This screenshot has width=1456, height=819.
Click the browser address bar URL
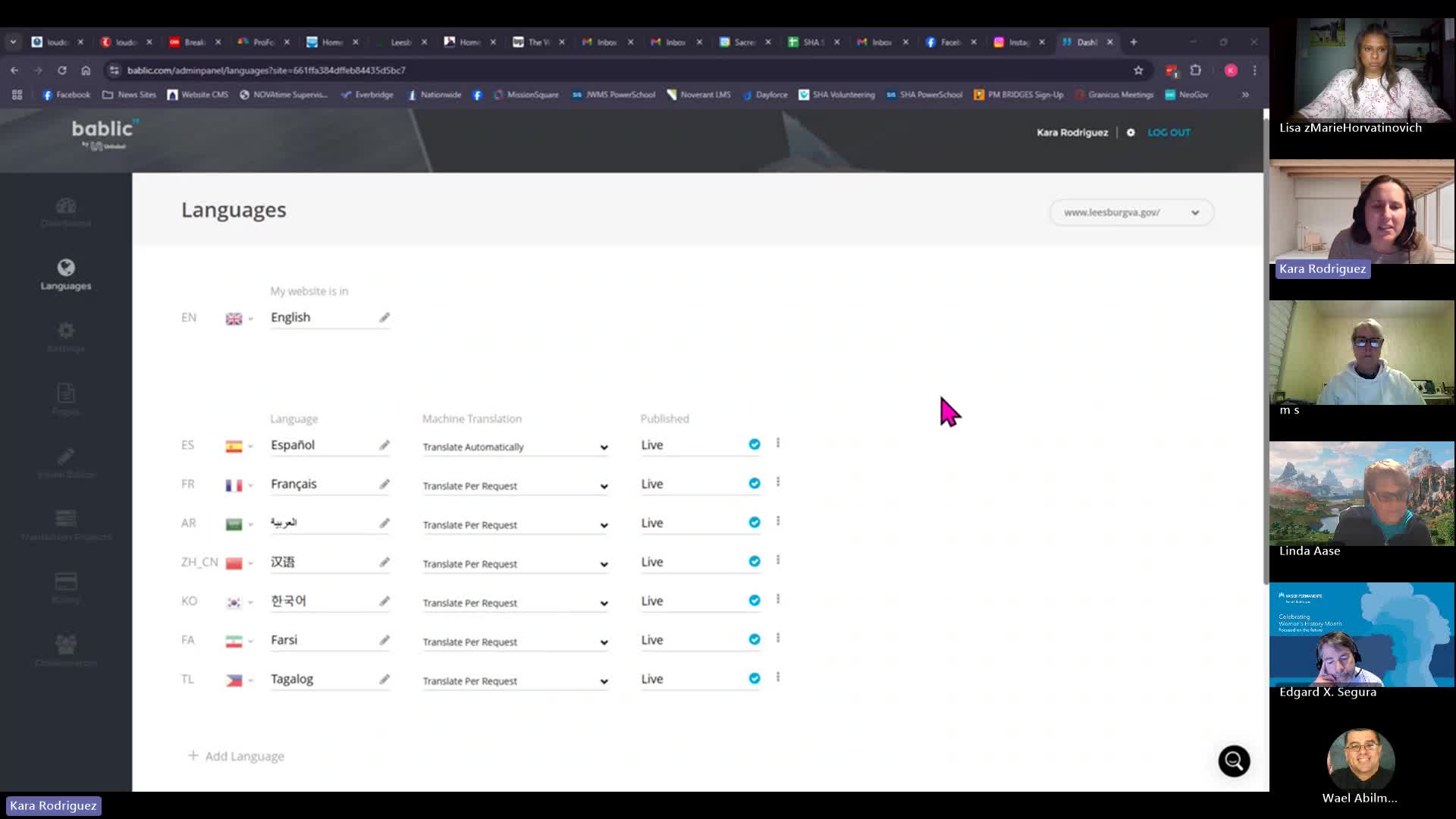[x=265, y=71]
